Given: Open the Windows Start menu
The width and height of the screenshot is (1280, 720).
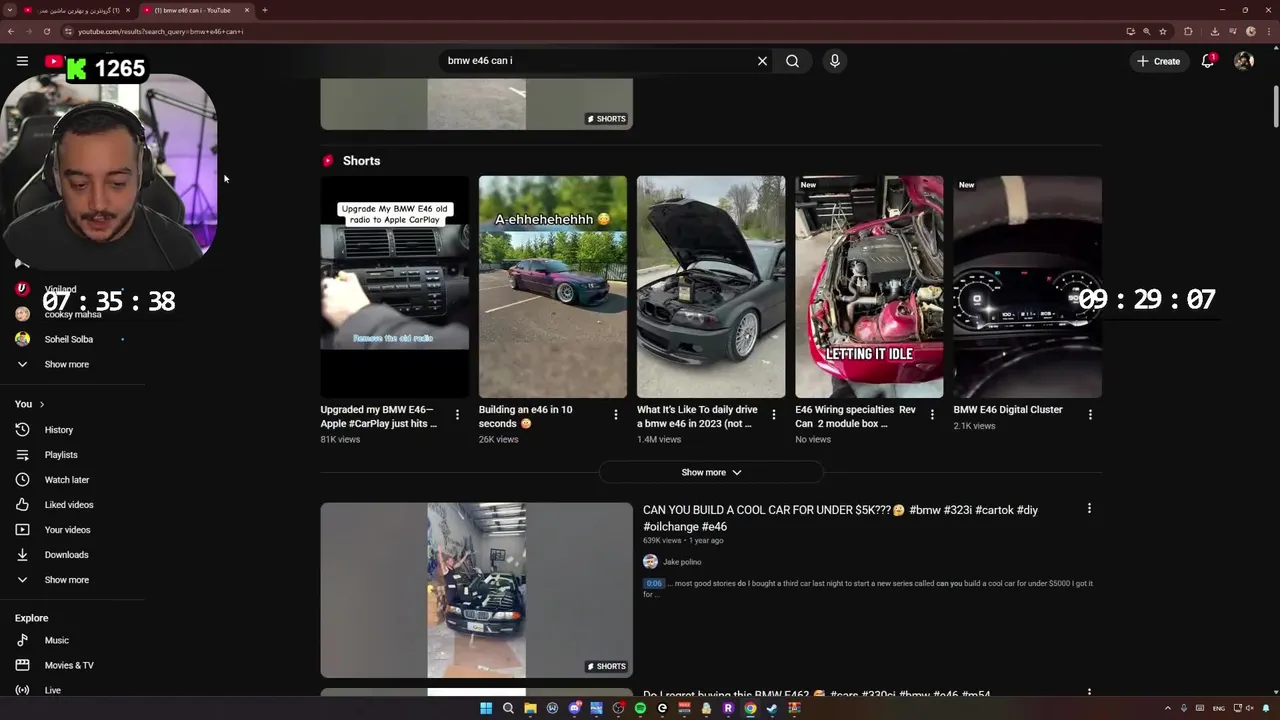Looking at the screenshot, I should coord(486,708).
